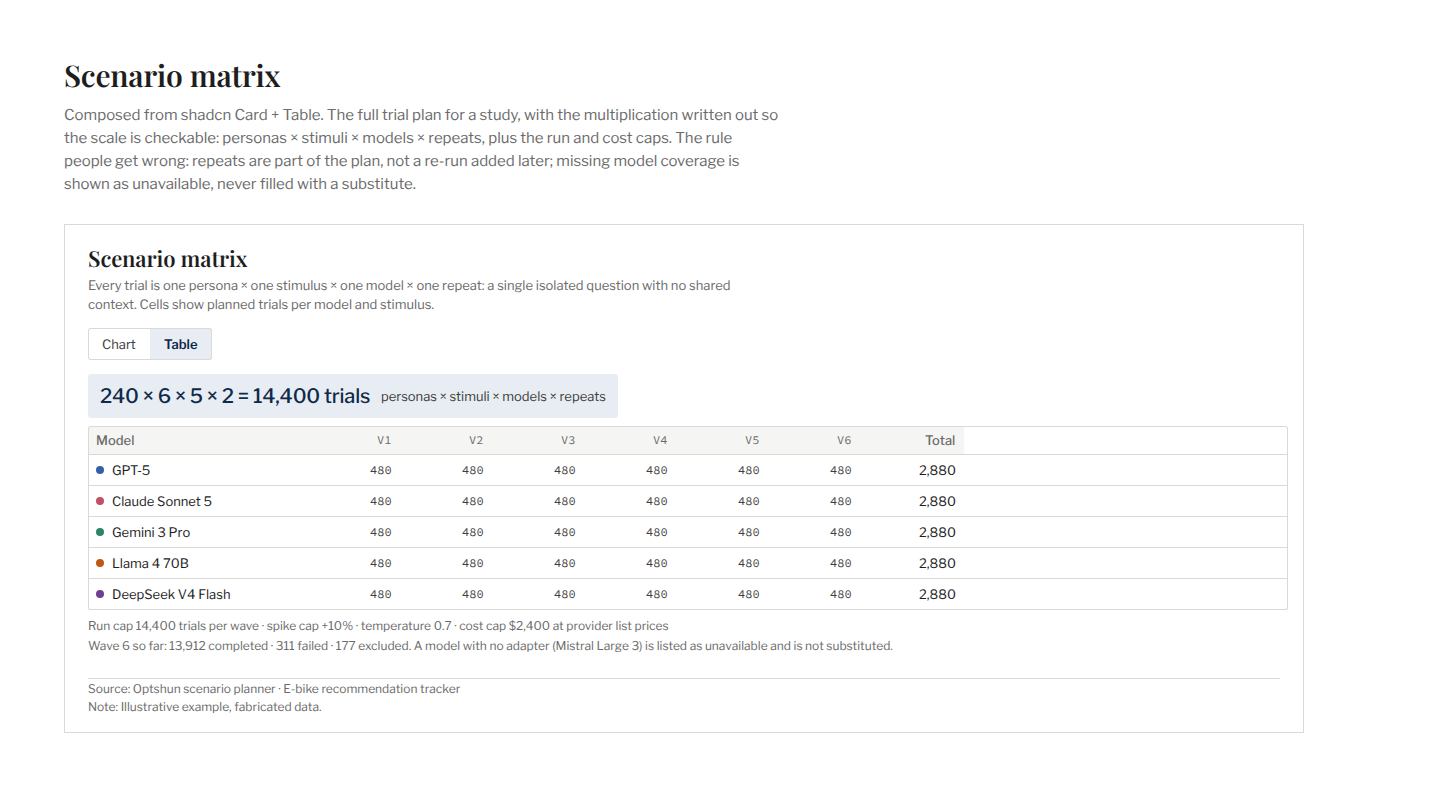This screenshot has height=797, width=1440.
Task: Click the GPT-5 row total 2,880
Action: [937, 470]
